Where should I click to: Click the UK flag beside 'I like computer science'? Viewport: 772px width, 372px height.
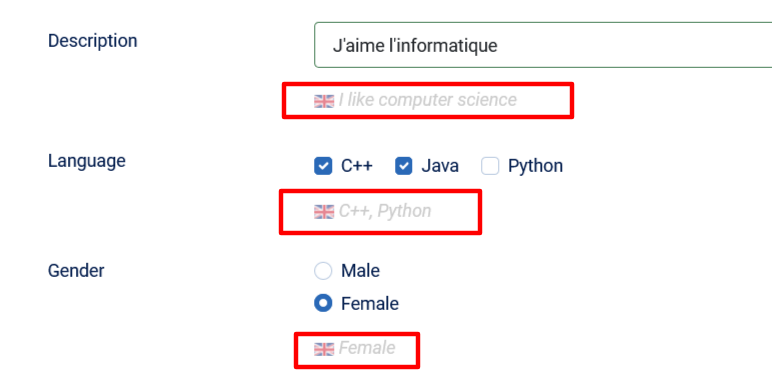coord(323,101)
